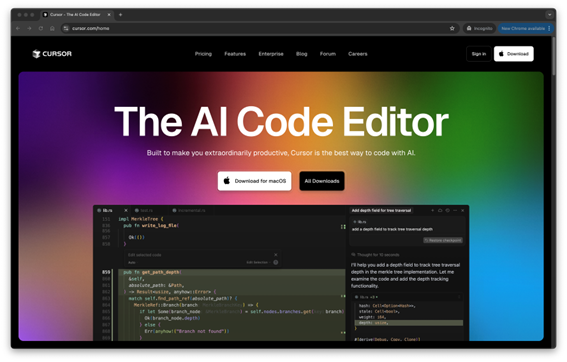Dismiss the 'Edit selected code' box with its X
This screenshot has height=362, width=567.
pos(276,255)
